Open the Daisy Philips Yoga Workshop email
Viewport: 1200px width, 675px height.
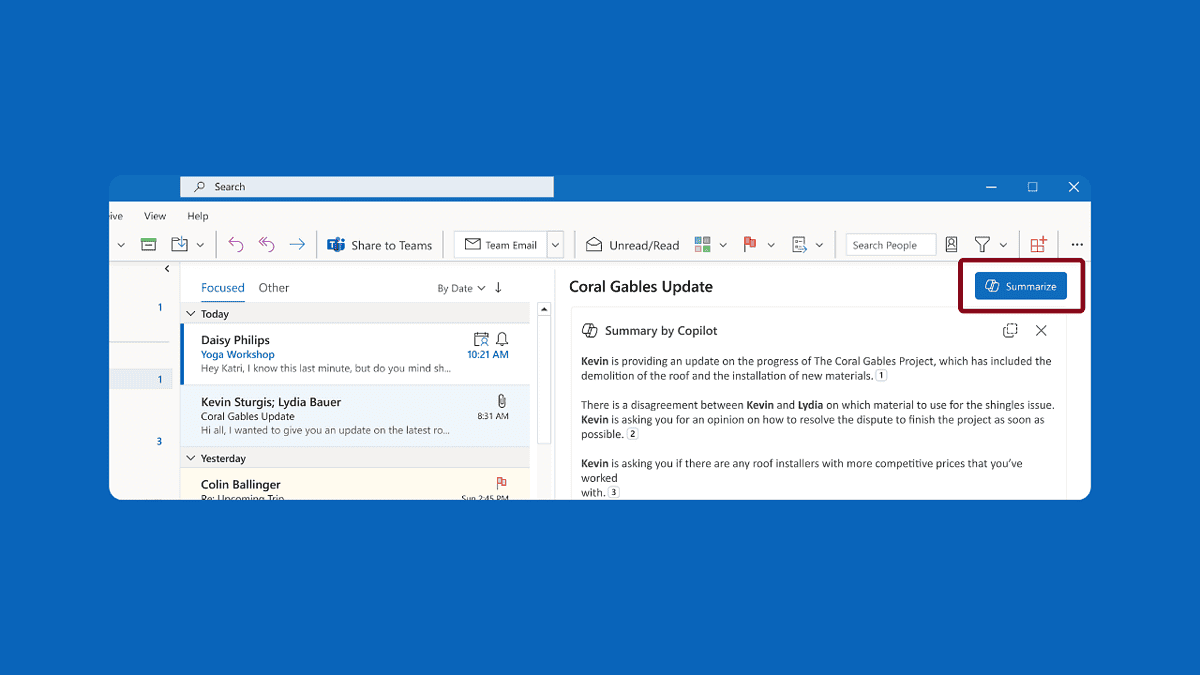(355, 354)
